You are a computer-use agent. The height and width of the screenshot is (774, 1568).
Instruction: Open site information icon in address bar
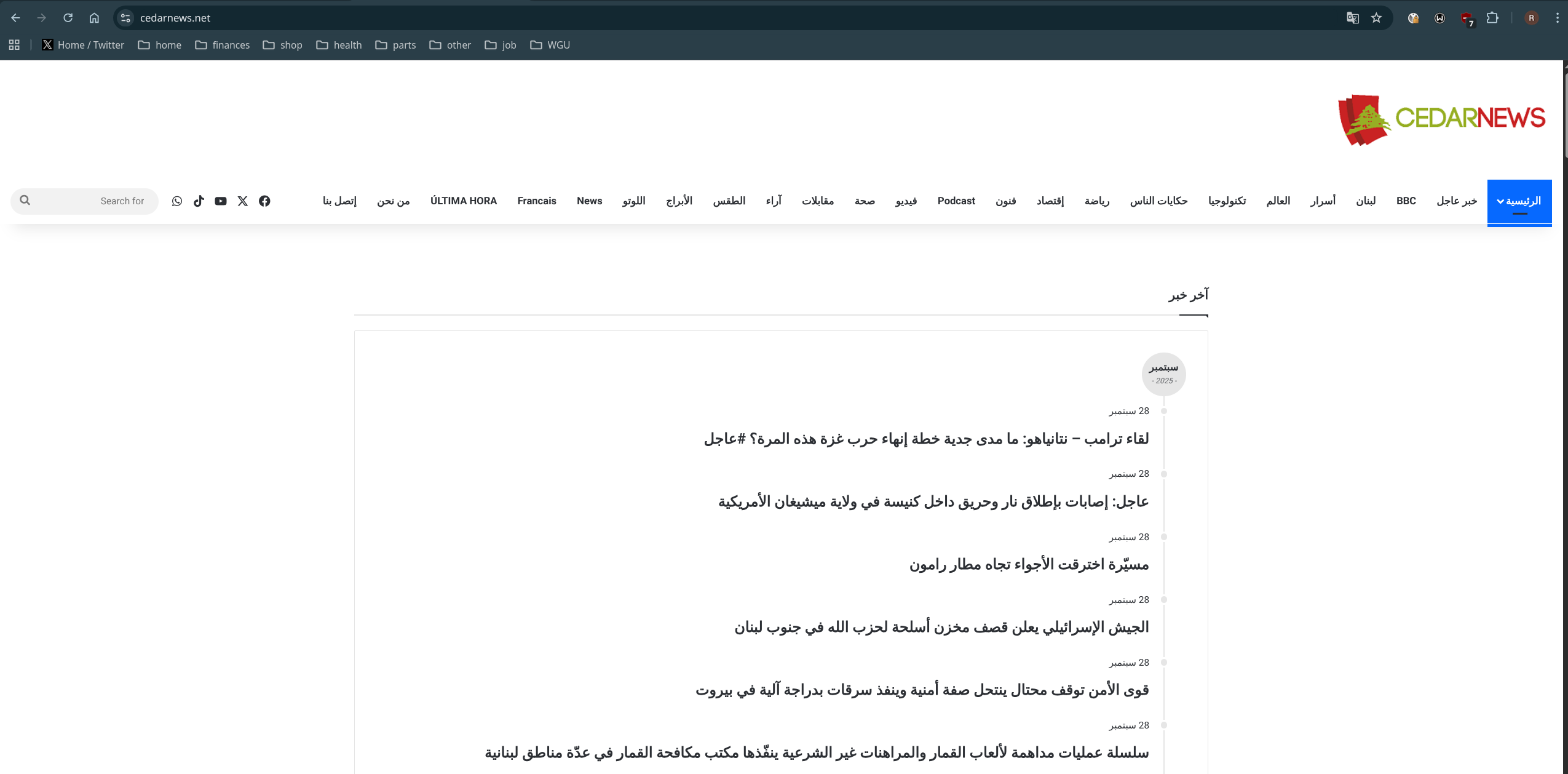tap(125, 18)
